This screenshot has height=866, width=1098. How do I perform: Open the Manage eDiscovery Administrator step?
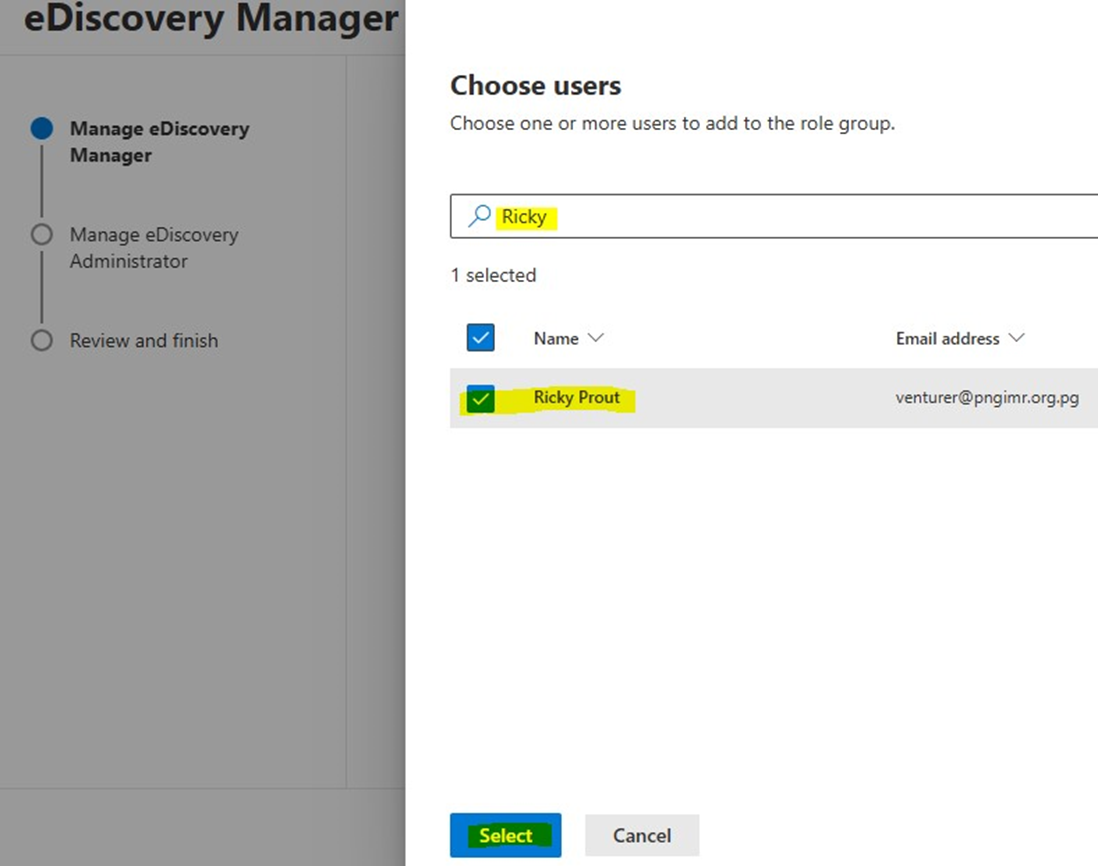154,248
